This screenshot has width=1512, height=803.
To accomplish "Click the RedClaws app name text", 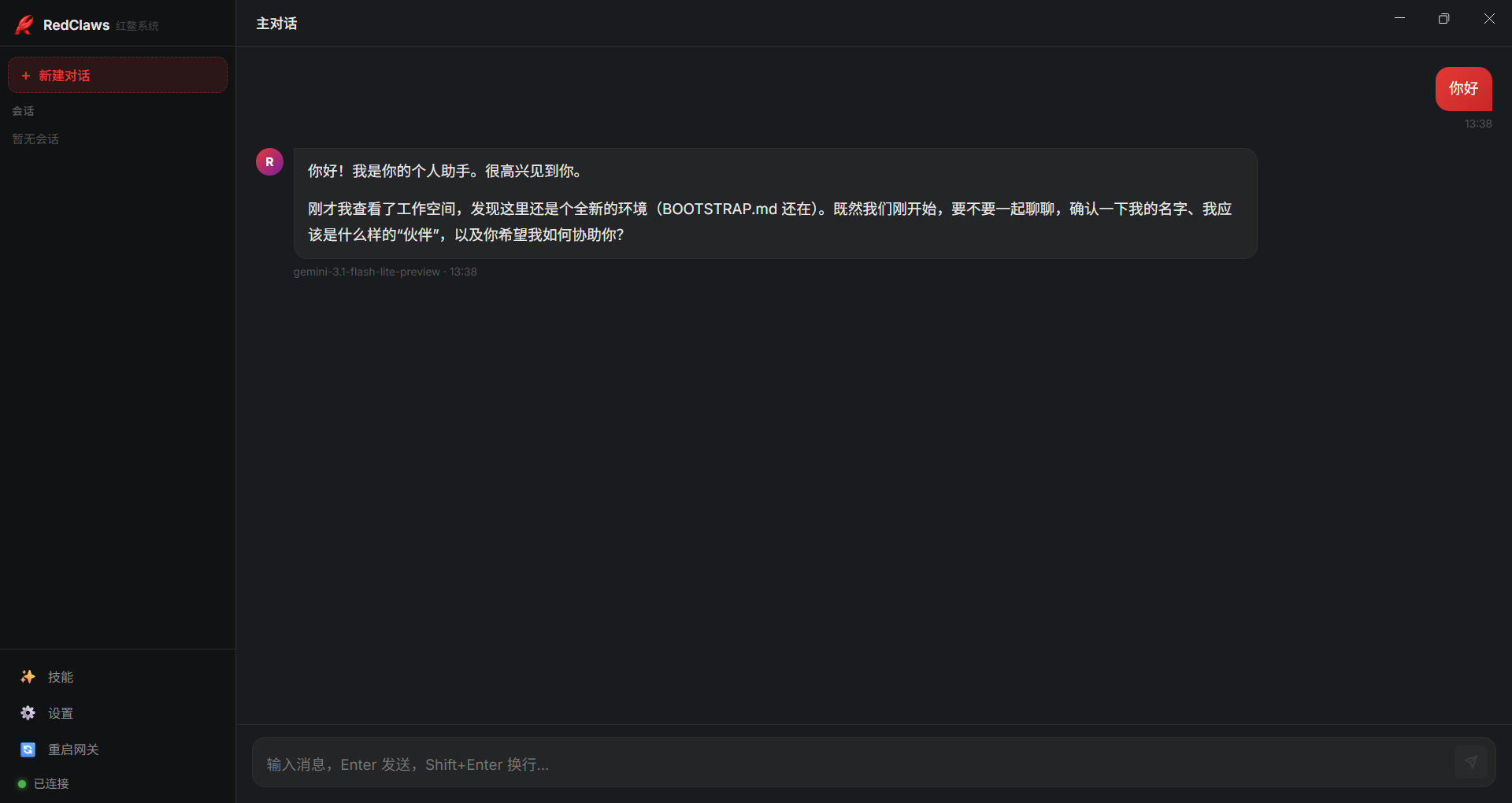I will pos(76,25).
